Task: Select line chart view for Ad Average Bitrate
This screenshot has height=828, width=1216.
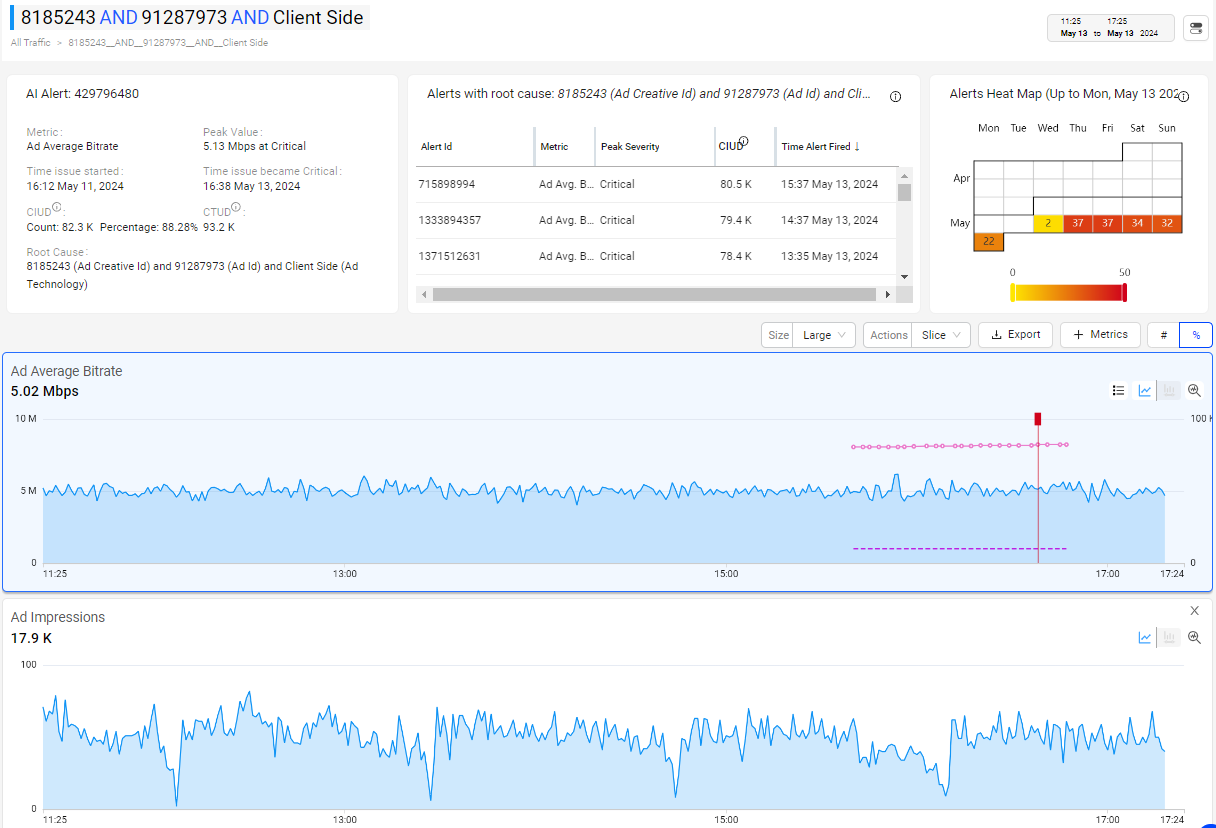Action: pos(1145,391)
